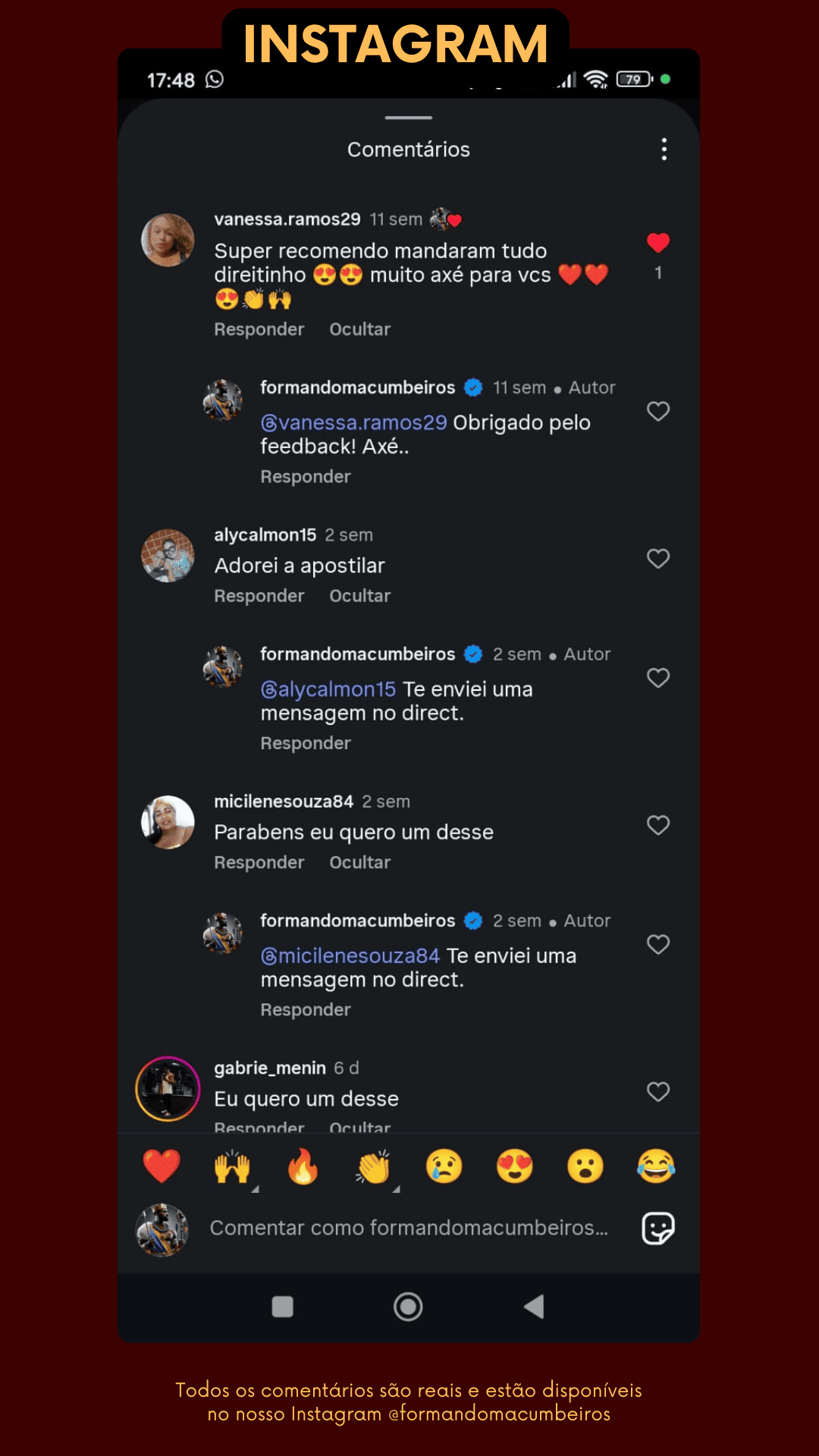Tap the heart-eyes quick reaction emoji
Screen dimensions: 819x1456
514,1166
